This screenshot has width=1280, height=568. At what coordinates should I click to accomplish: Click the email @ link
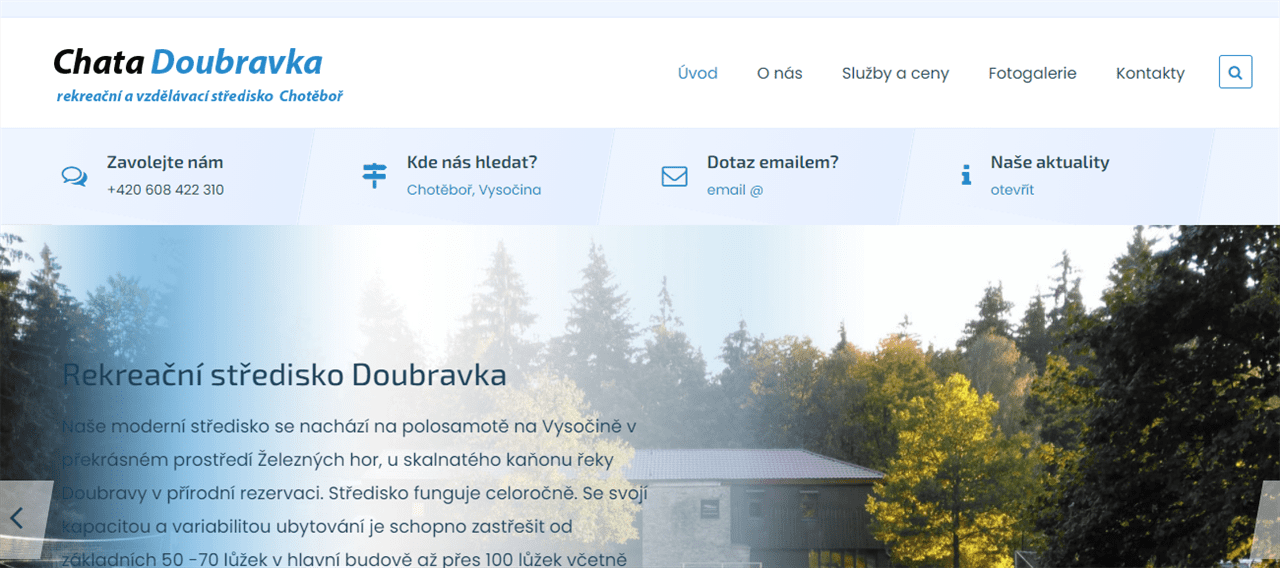[735, 190]
